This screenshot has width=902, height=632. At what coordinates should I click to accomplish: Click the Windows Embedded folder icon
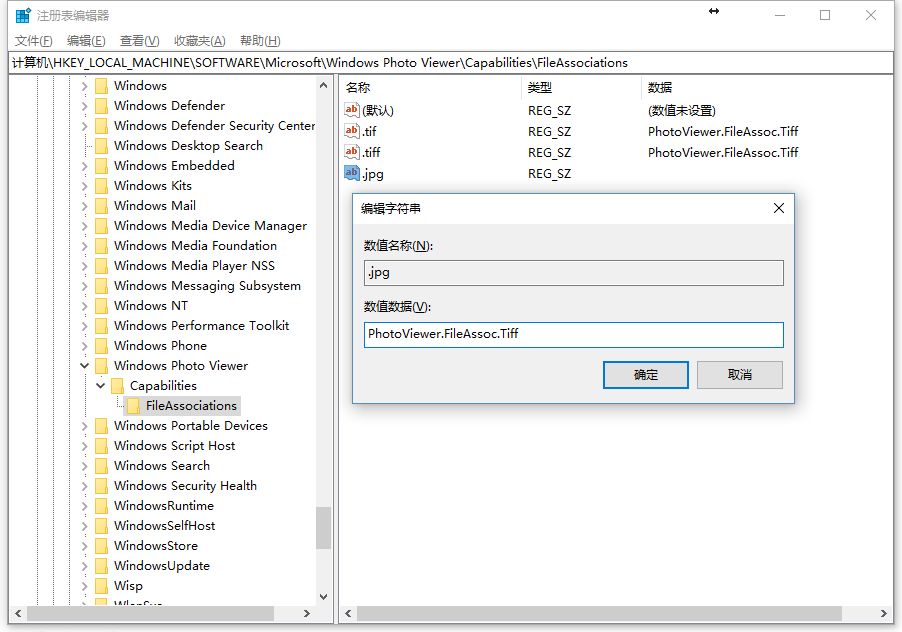[101, 166]
